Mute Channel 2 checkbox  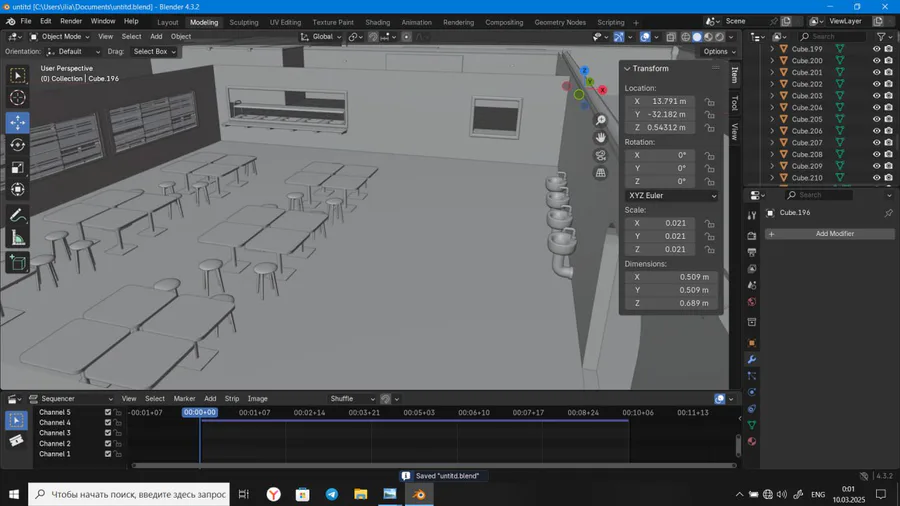click(x=108, y=443)
